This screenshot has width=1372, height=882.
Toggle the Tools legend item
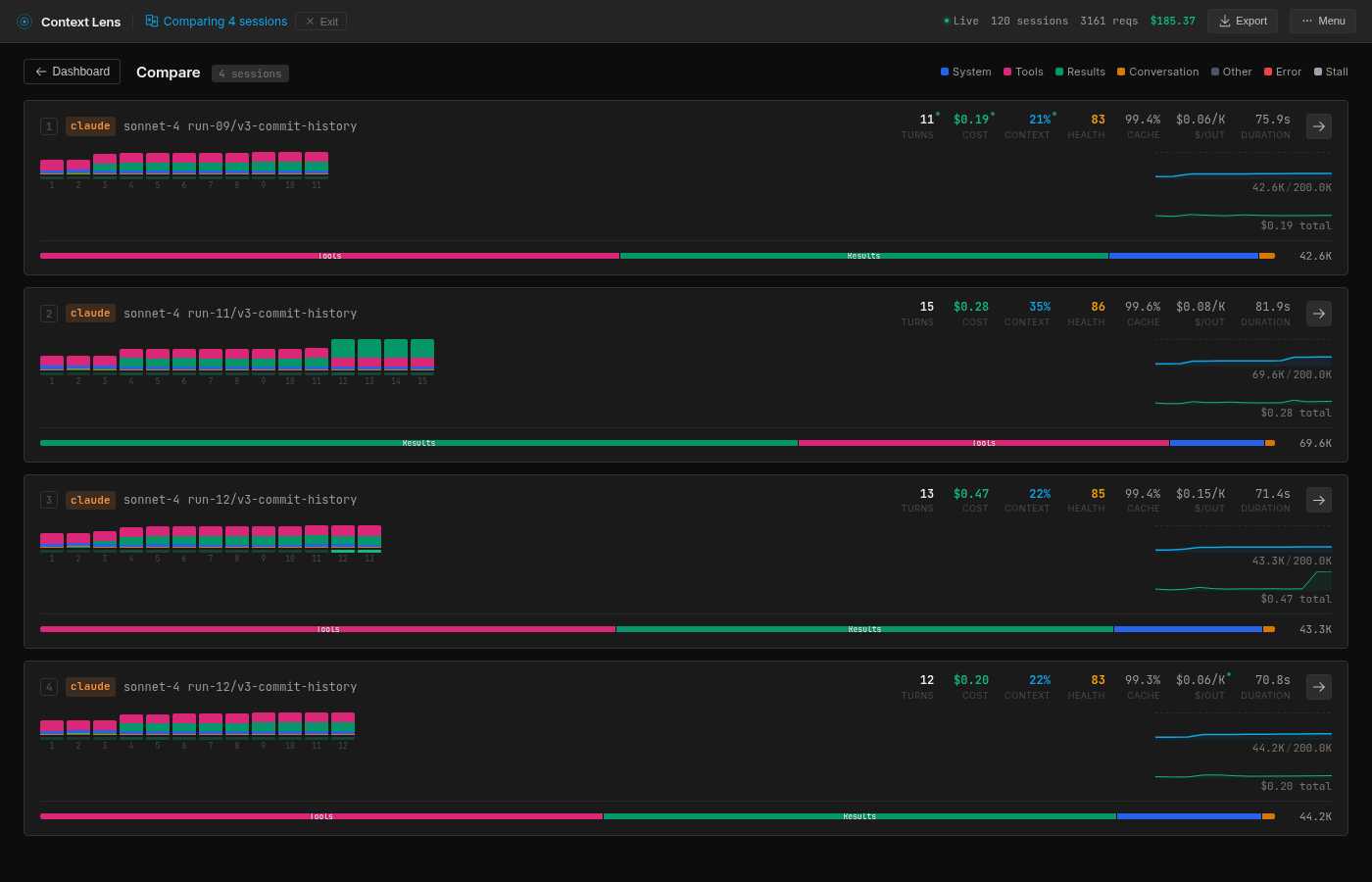(x=1022, y=72)
